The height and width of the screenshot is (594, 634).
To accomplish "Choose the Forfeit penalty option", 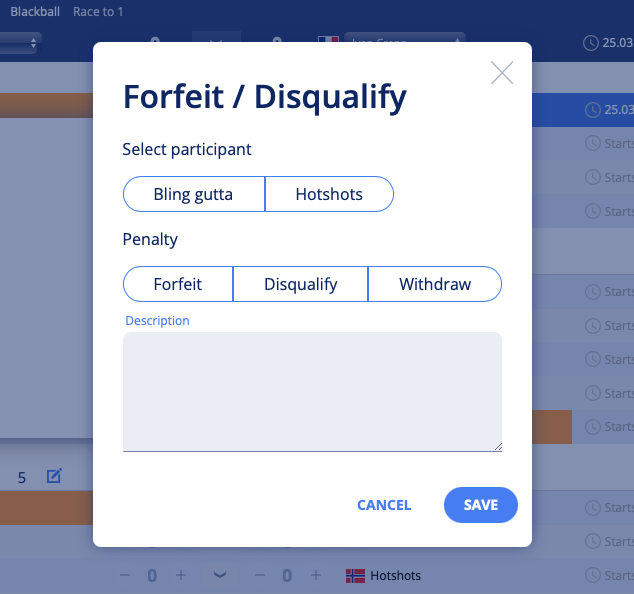I will (178, 284).
